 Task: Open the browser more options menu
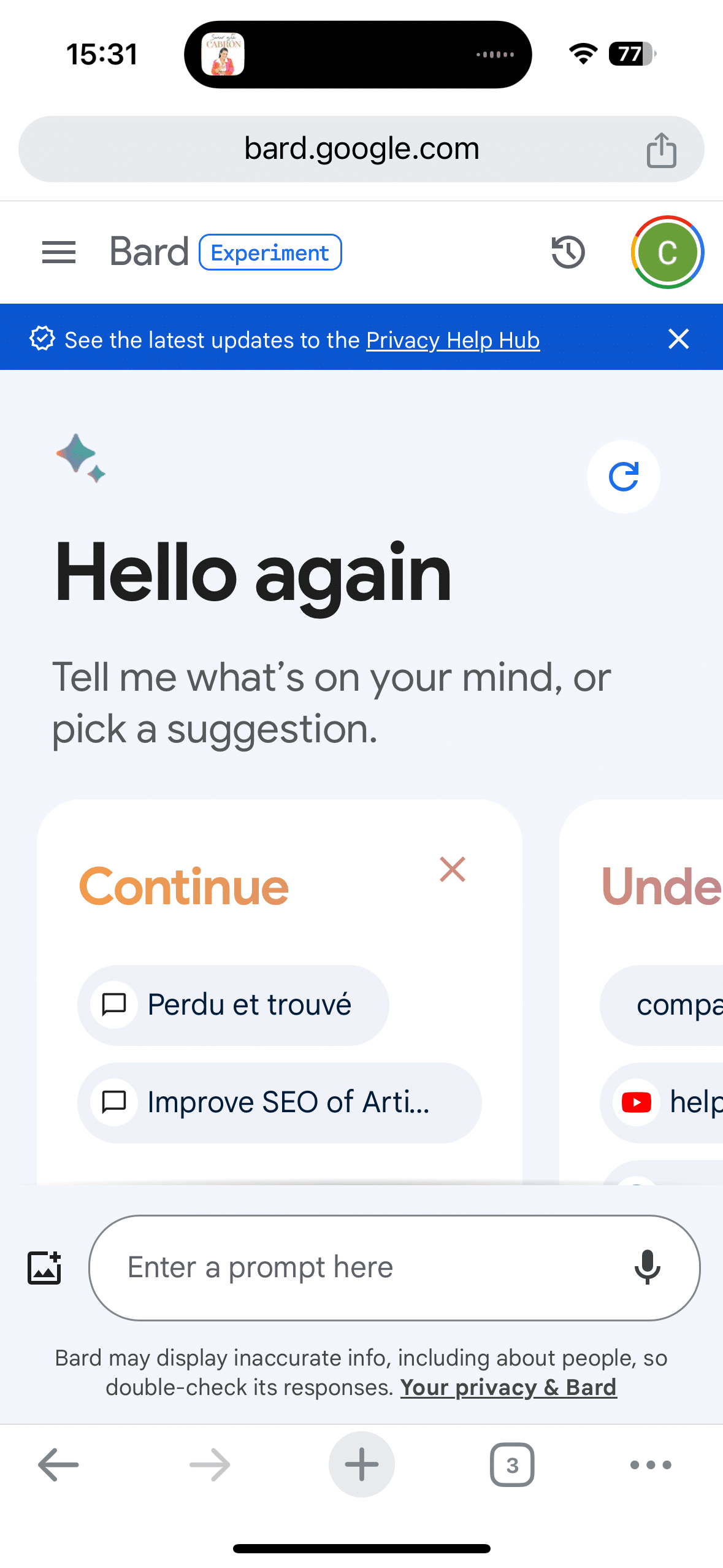(x=650, y=1465)
